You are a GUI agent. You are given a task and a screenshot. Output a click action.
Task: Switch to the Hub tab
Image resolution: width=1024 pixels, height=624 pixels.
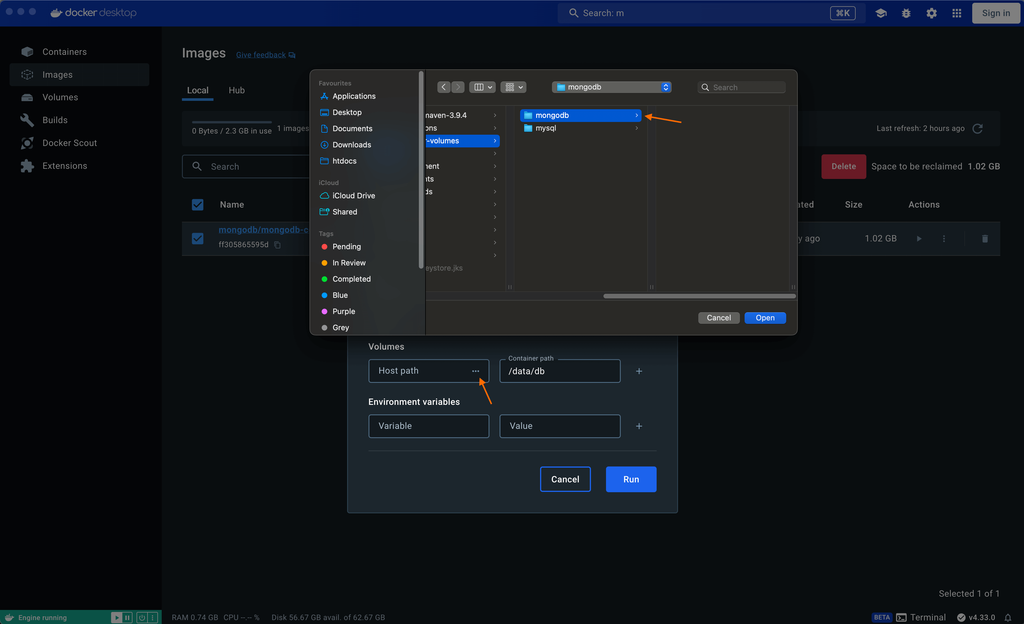click(x=236, y=90)
